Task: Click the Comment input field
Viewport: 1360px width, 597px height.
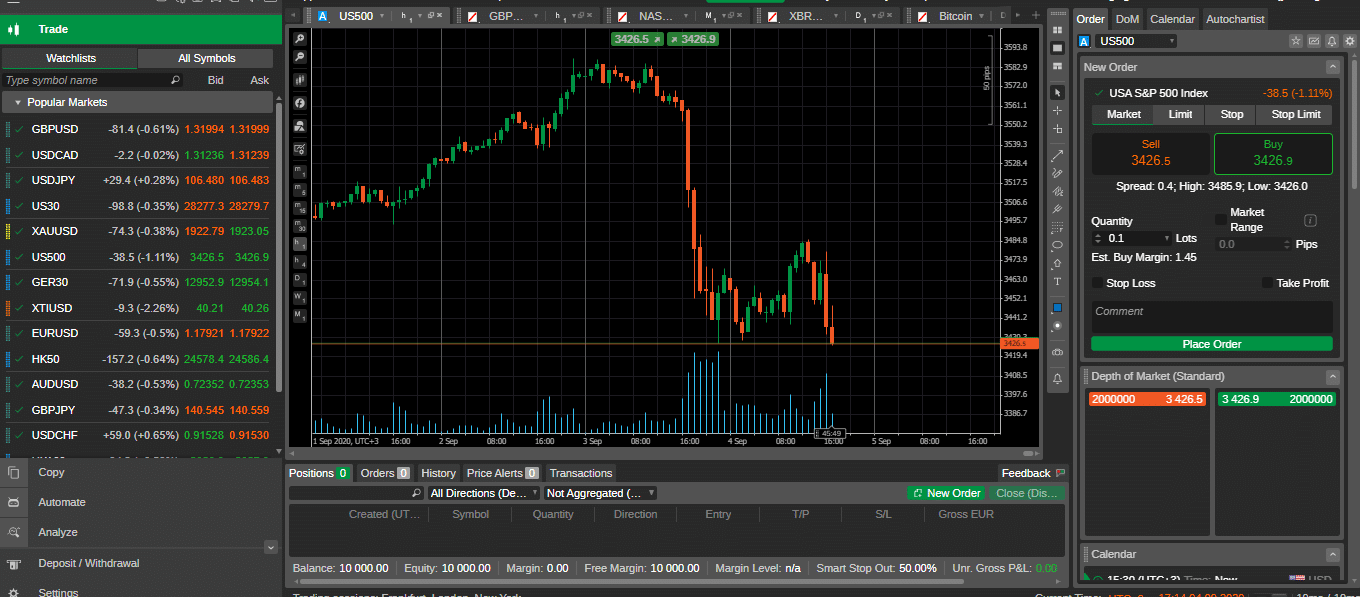Action: [x=1211, y=313]
